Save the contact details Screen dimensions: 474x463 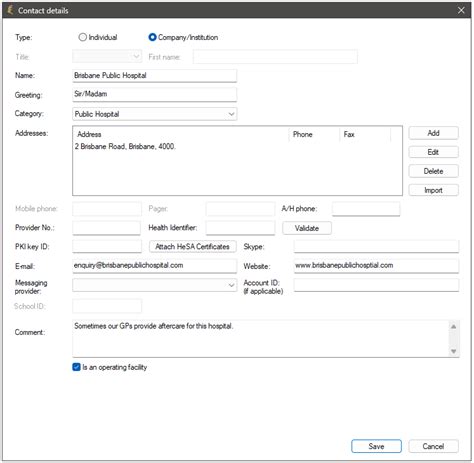pos(376,446)
